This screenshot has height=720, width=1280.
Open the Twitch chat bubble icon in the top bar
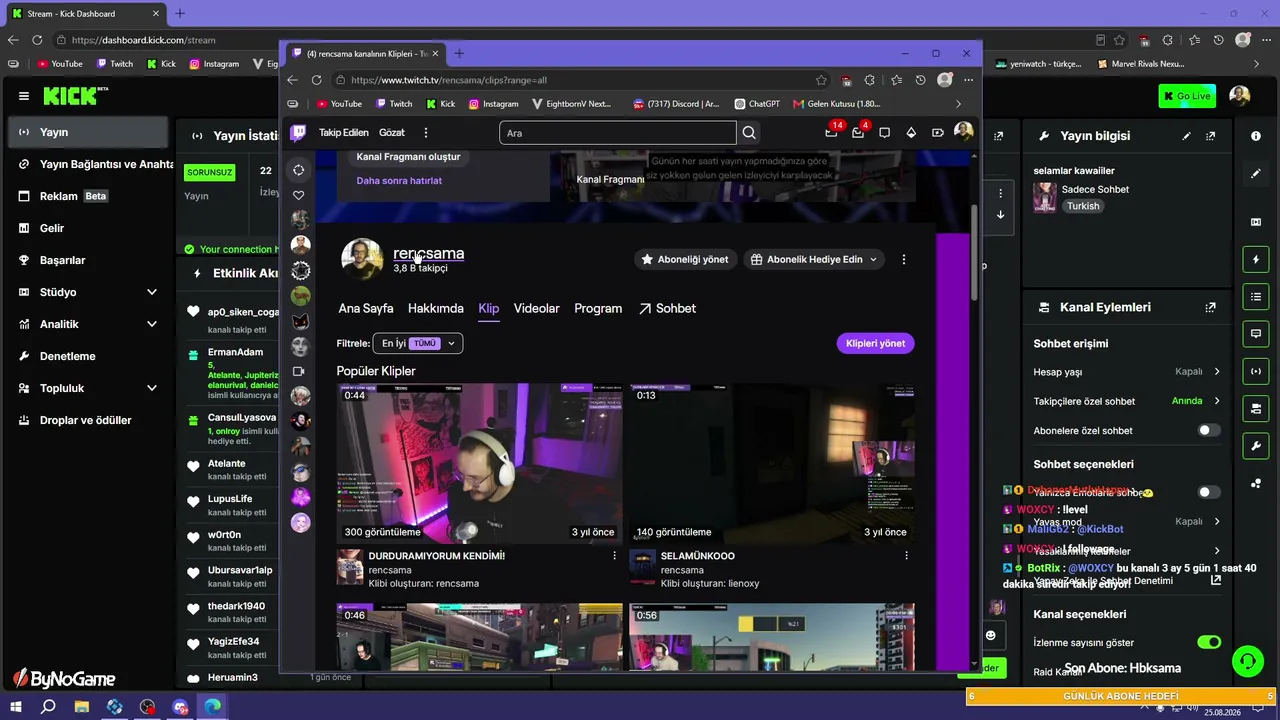pyautogui.click(x=884, y=133)
